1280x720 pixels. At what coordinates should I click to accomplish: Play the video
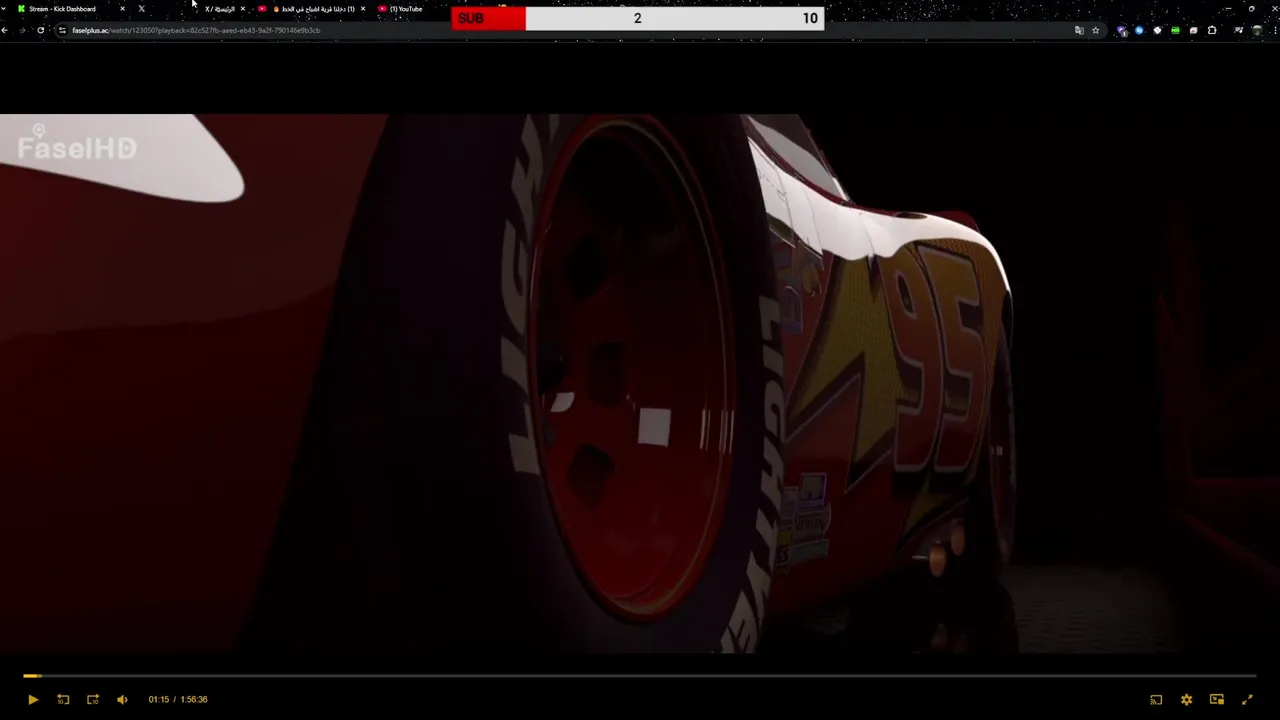[x=32, y=699]
